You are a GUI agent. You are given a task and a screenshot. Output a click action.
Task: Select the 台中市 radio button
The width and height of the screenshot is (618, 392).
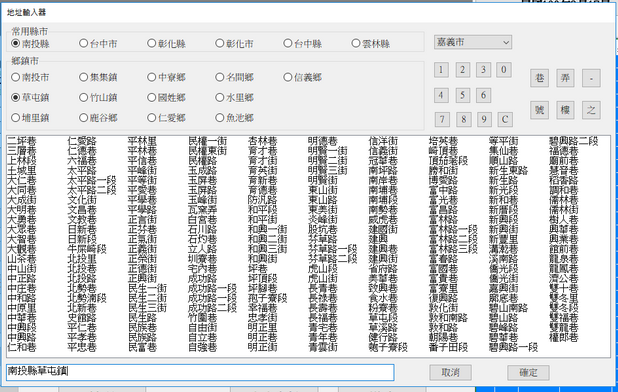click(x=98, y=43)
